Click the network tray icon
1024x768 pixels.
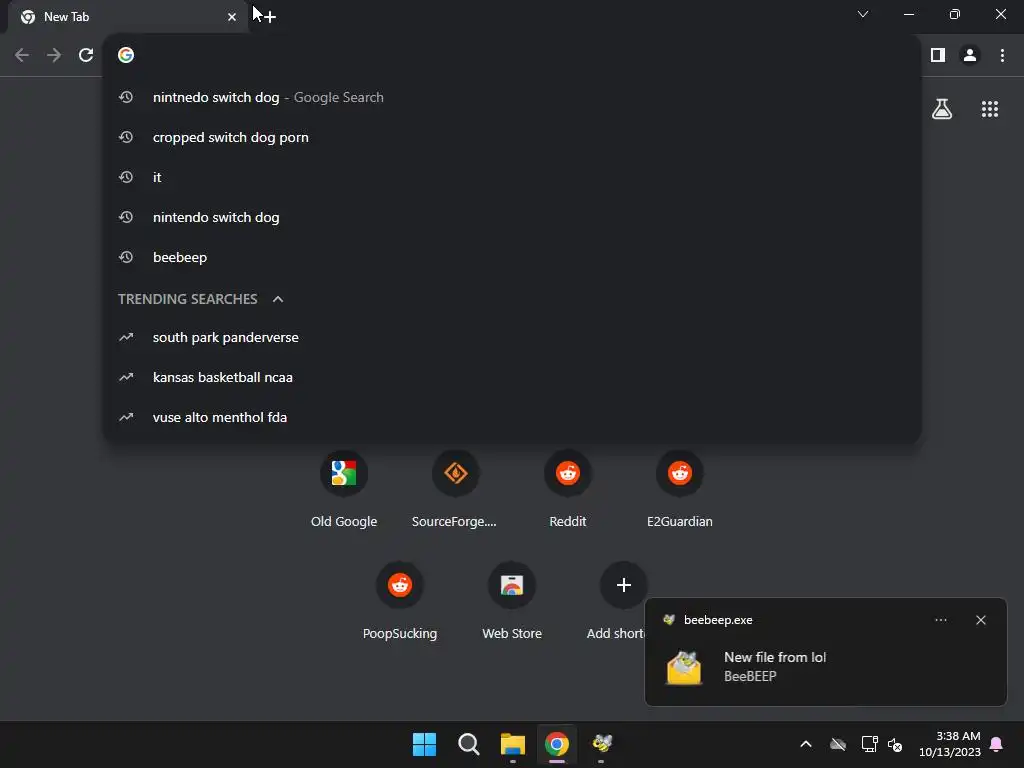[x=869, y=744]
